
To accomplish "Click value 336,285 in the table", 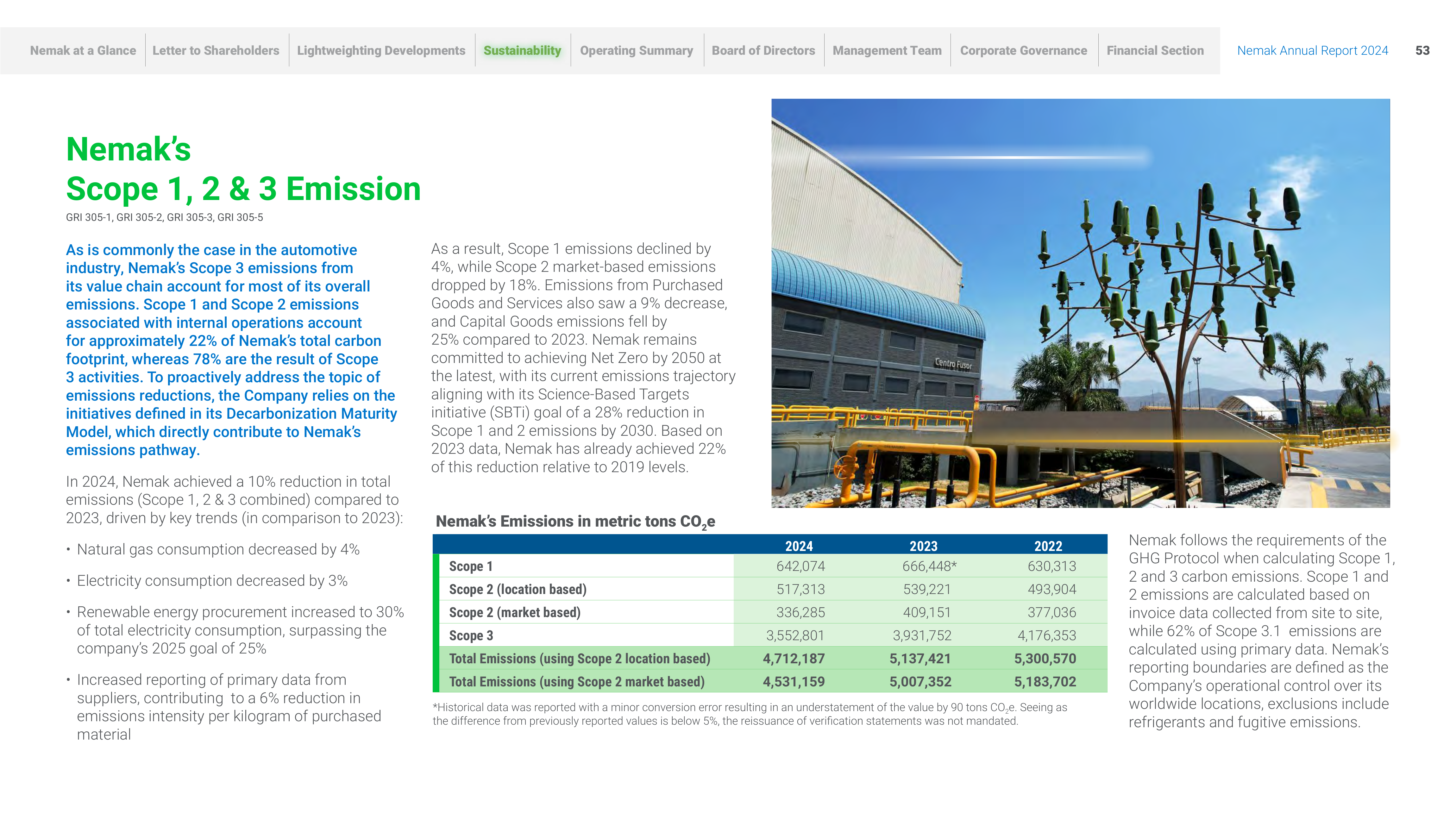I will (801, 612).
